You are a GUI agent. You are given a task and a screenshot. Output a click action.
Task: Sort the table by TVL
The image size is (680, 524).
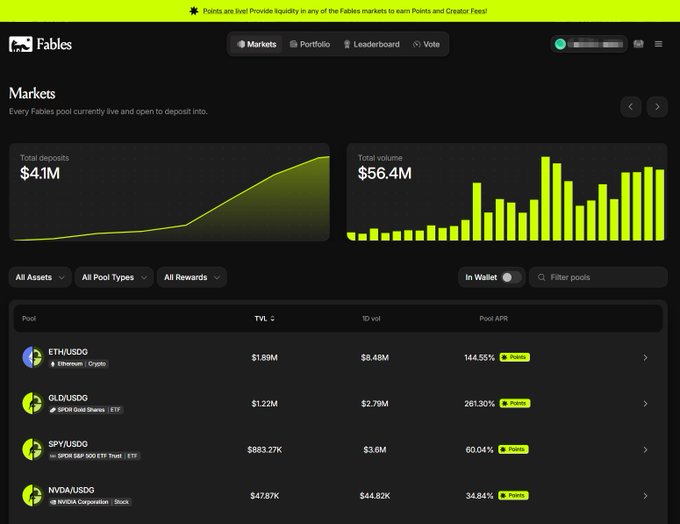pyautogui.click(x=264, y=318)
